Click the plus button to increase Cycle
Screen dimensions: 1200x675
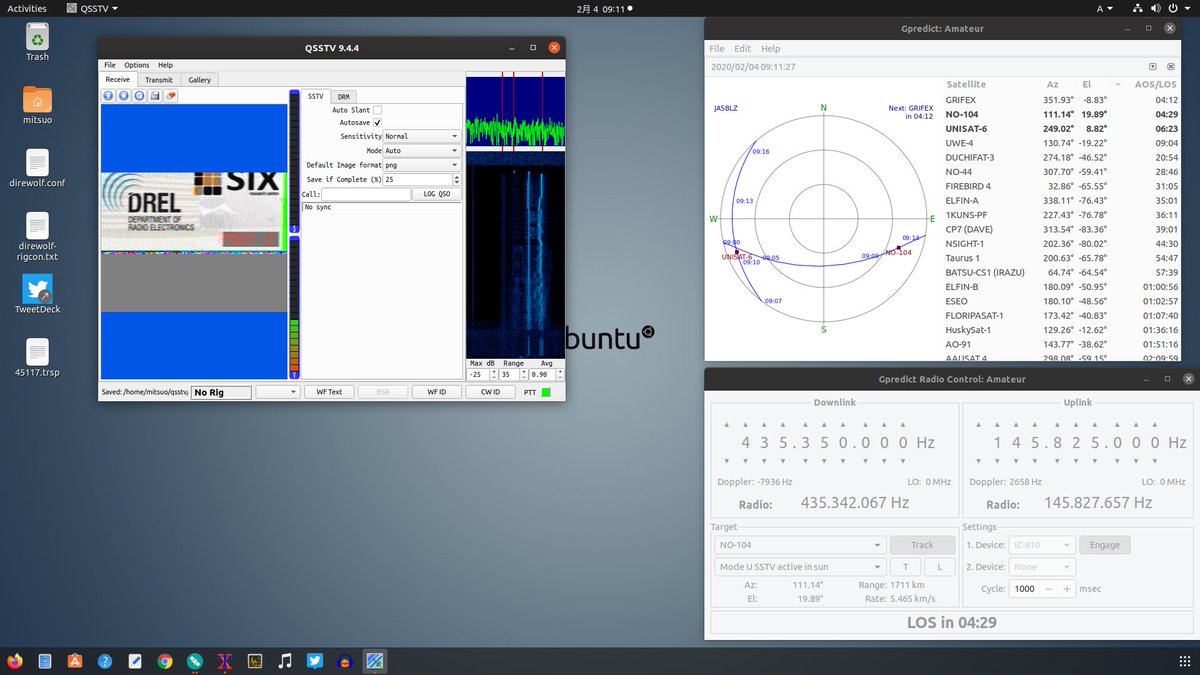1067,589
